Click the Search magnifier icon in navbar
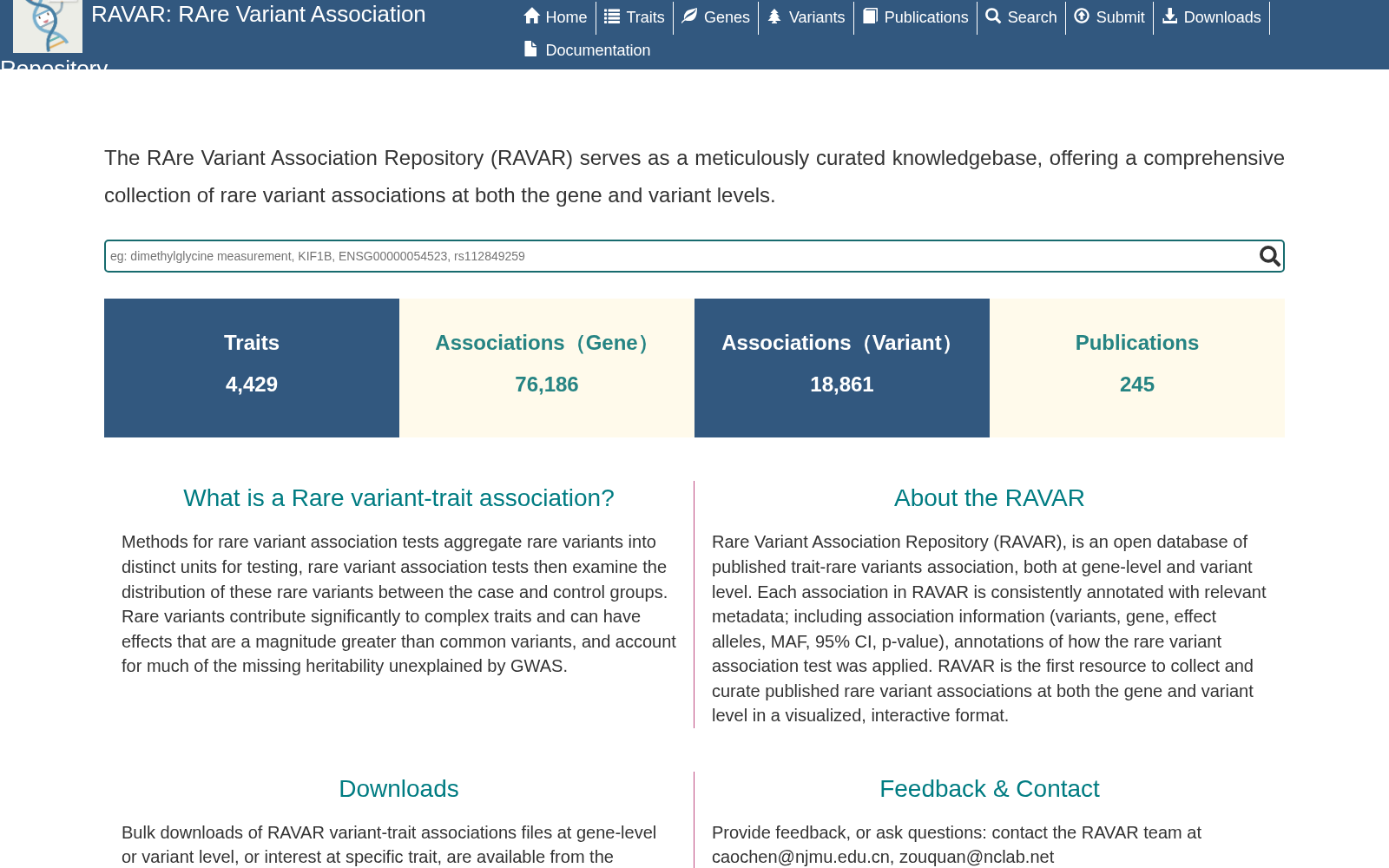 coord(993,16)
